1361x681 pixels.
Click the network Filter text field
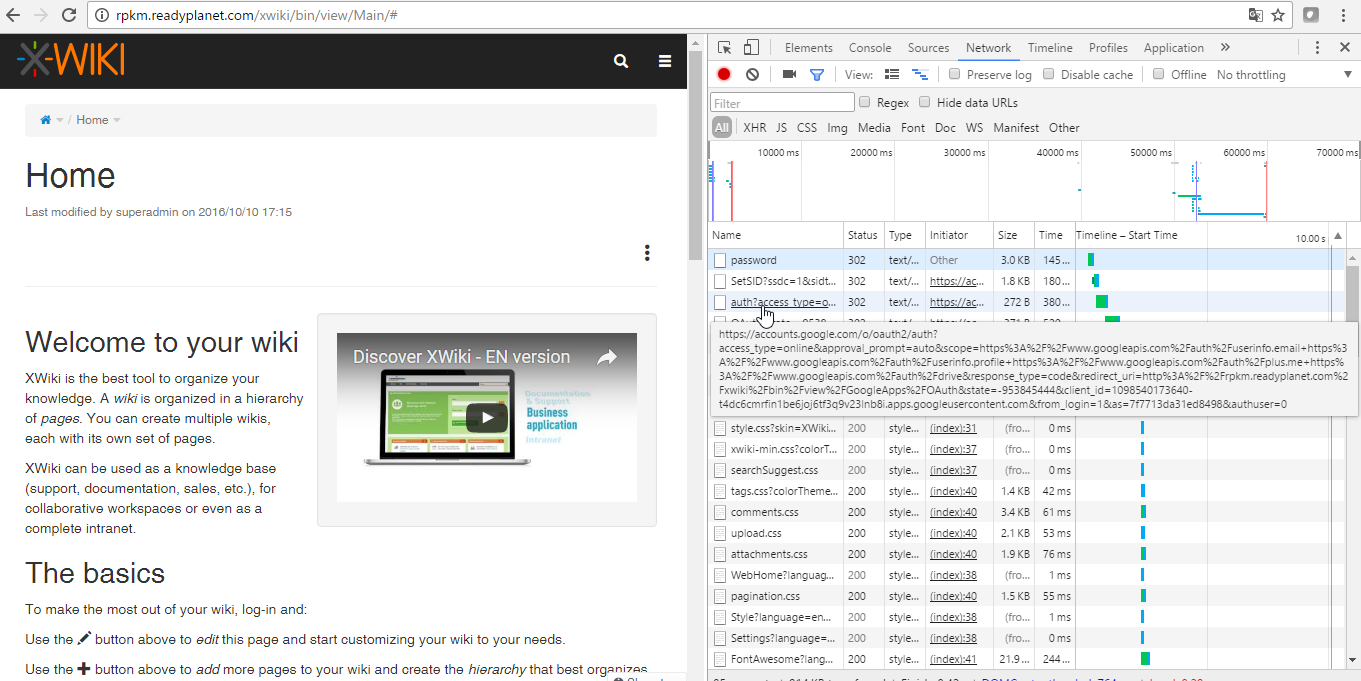tap(782, 103)
